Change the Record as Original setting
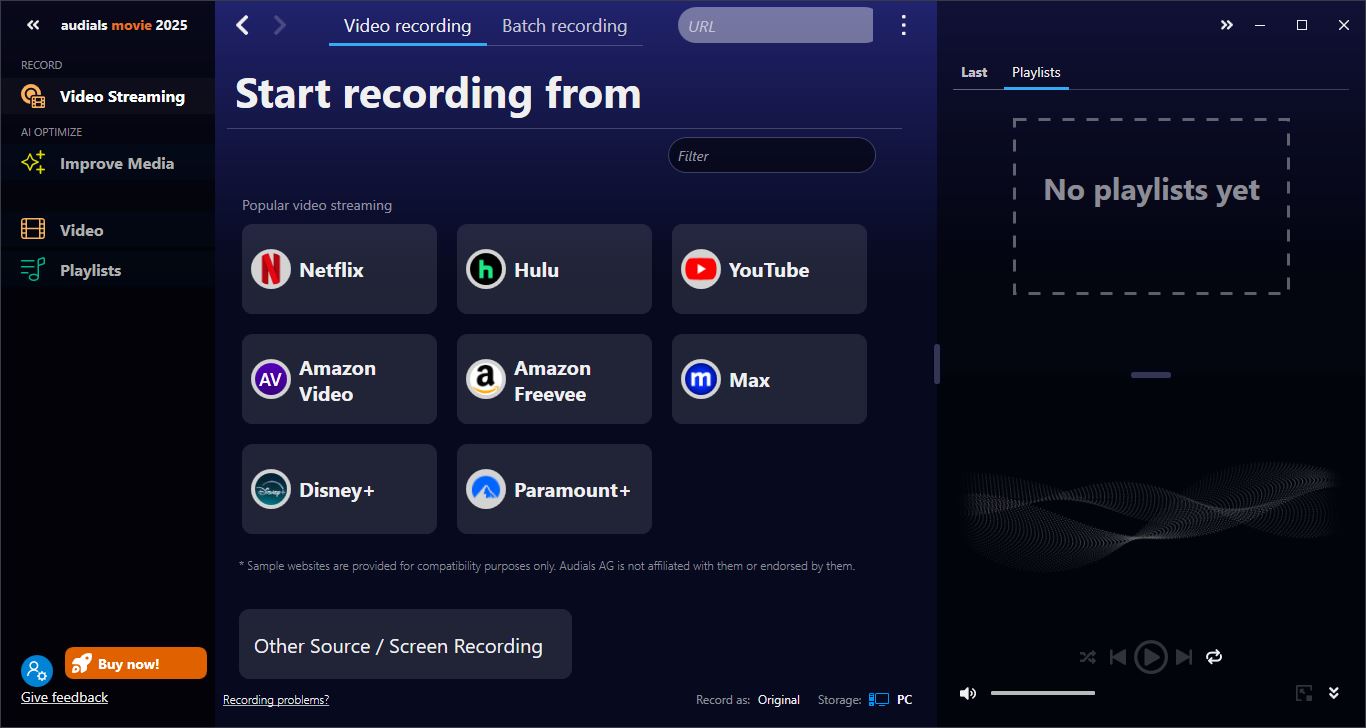Image resolution: width=1366 pixels, height=728 pixels. 778,700
